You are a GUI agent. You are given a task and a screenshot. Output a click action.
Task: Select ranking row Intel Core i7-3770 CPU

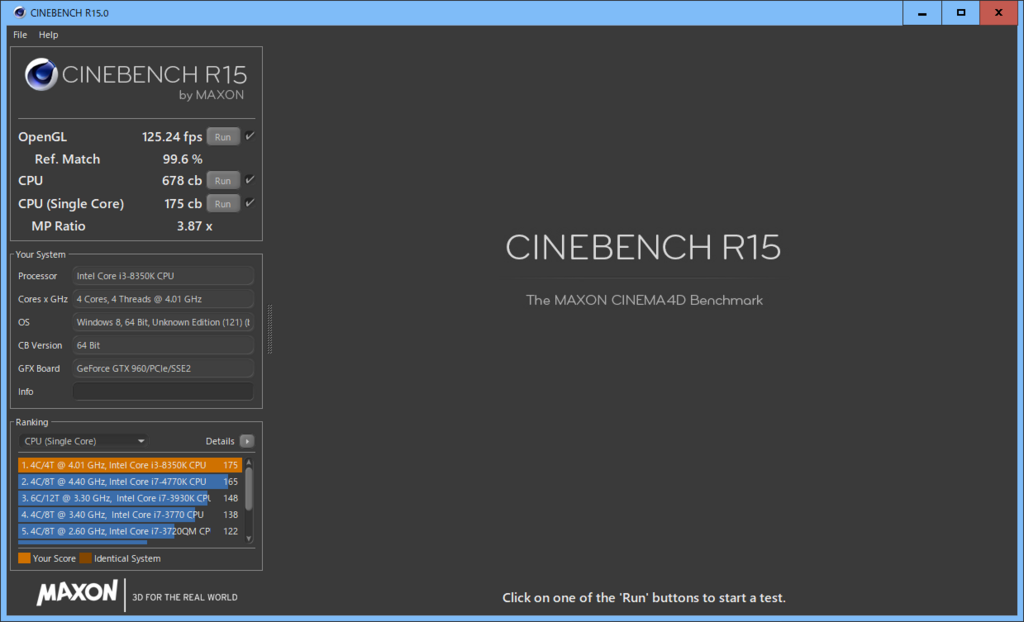pos(130,515)
